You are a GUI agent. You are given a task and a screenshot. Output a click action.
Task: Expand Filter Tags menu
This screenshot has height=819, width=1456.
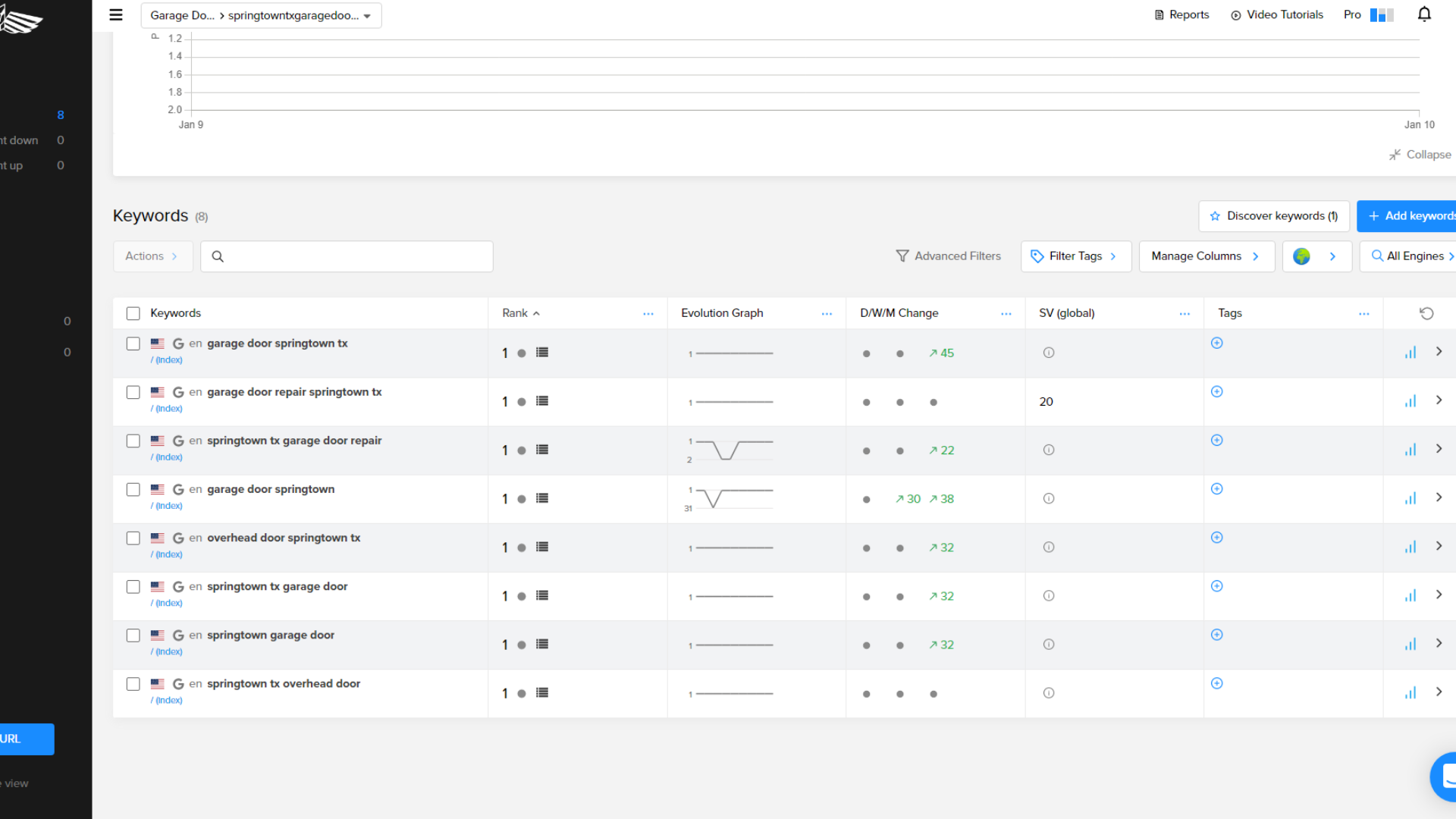pyautogui.click(x=1076, y=256)
